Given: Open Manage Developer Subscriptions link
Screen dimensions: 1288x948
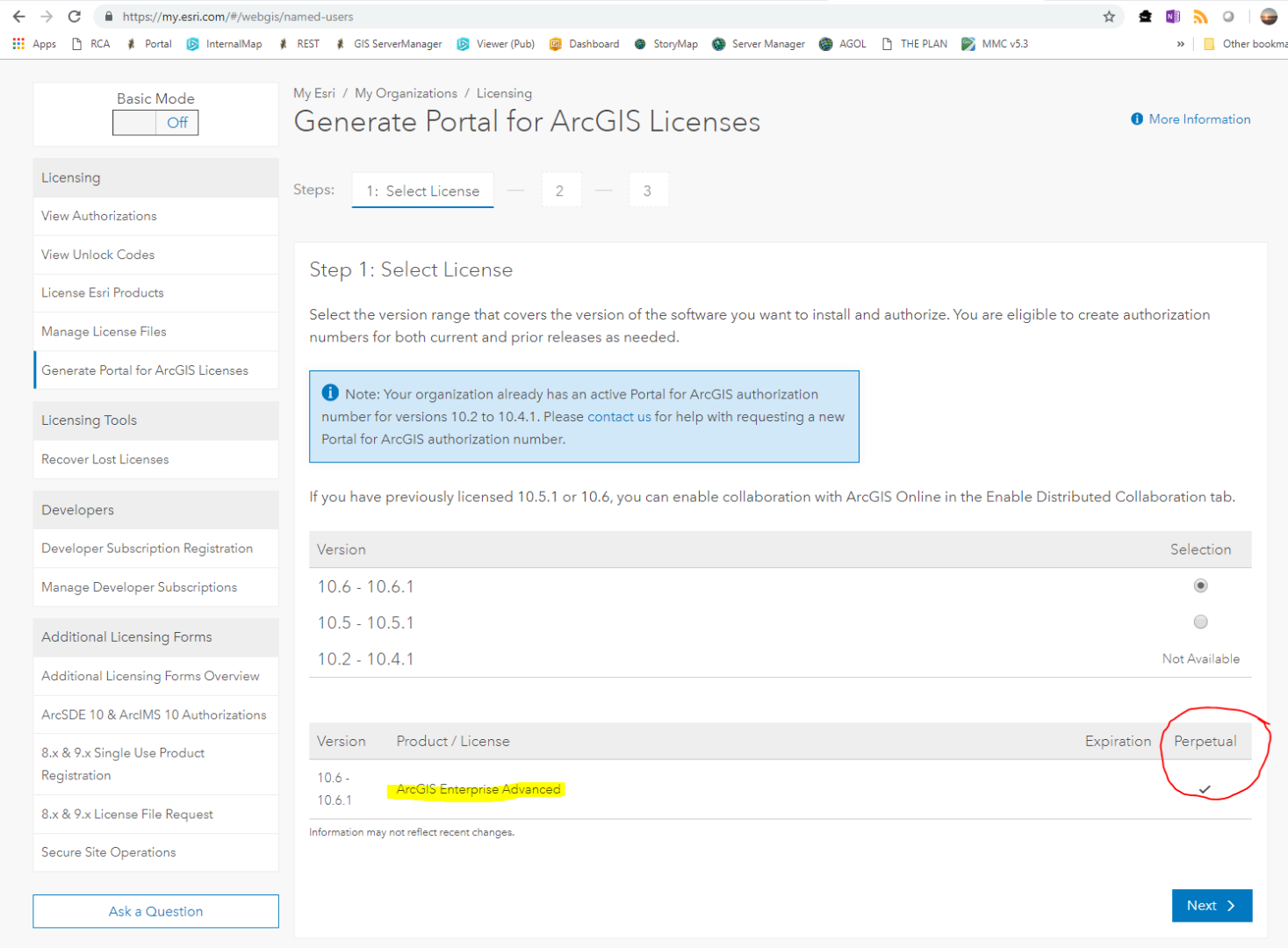Looking at the screenshot, I should tap(155, 587).
